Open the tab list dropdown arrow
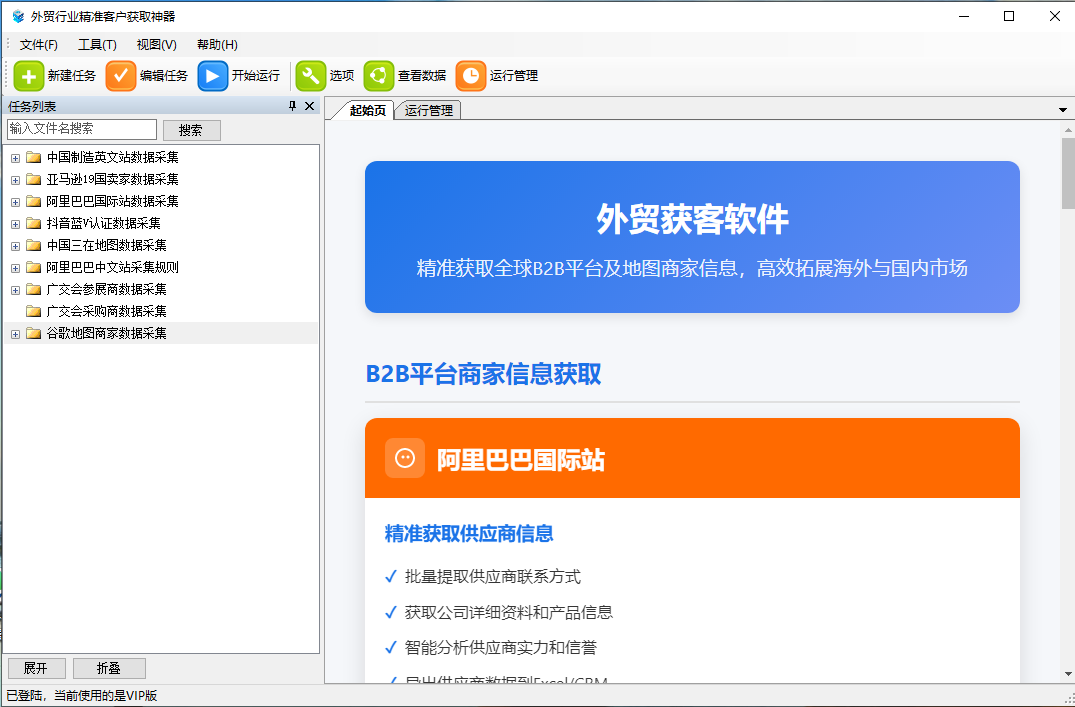 (1063, 110)
